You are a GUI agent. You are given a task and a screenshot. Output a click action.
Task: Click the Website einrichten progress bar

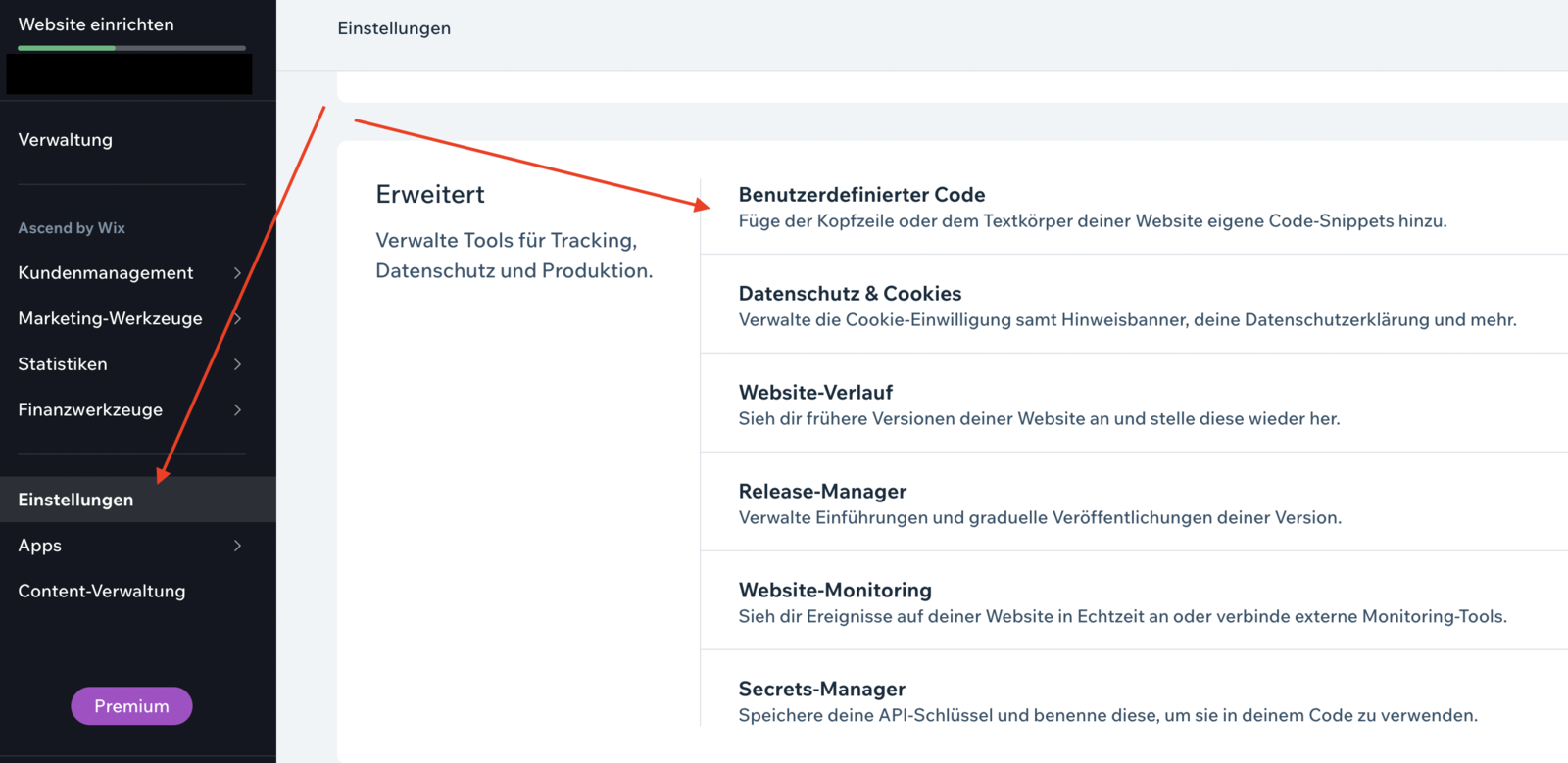131,48
